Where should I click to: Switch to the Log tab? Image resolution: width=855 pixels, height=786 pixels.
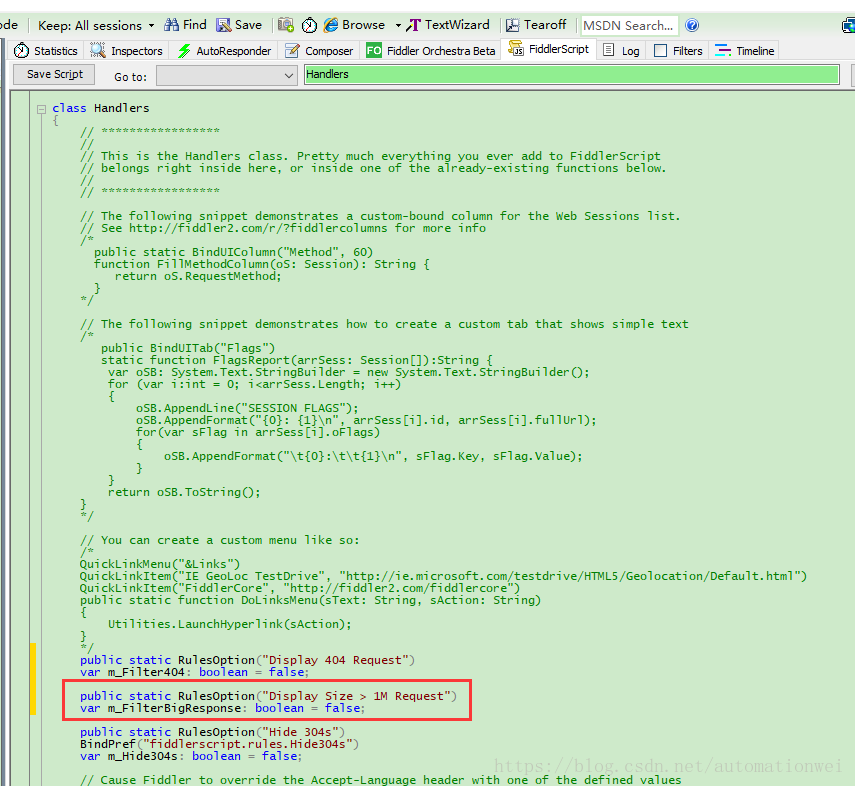pyautogui.click(x=621, y=51)
